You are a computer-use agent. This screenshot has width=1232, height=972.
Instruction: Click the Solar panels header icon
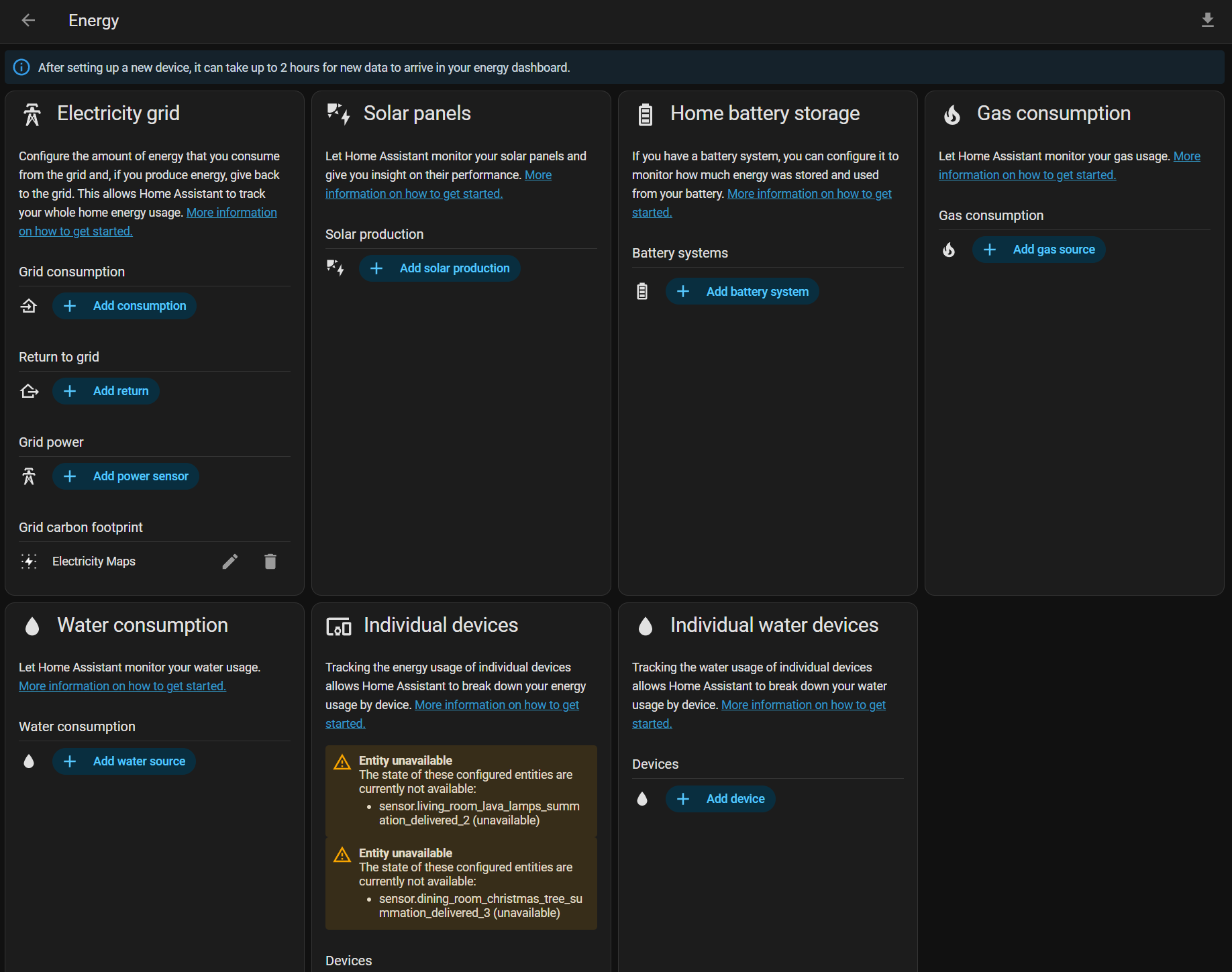(338, 114)
